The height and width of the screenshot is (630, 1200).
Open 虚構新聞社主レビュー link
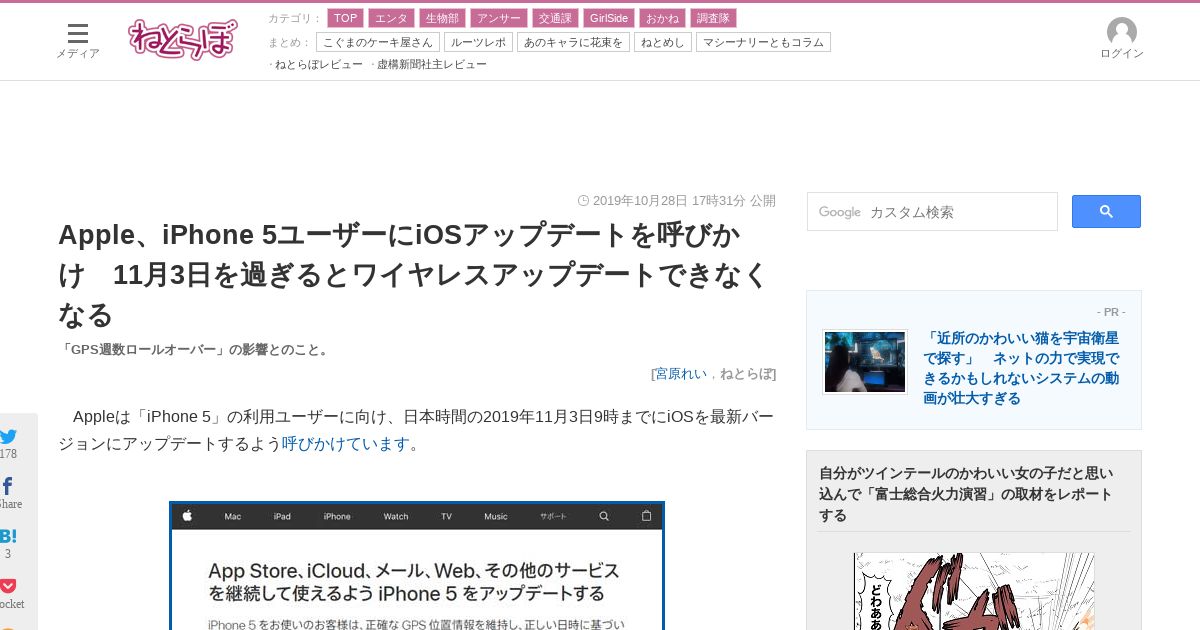click(x=432, y=64)
